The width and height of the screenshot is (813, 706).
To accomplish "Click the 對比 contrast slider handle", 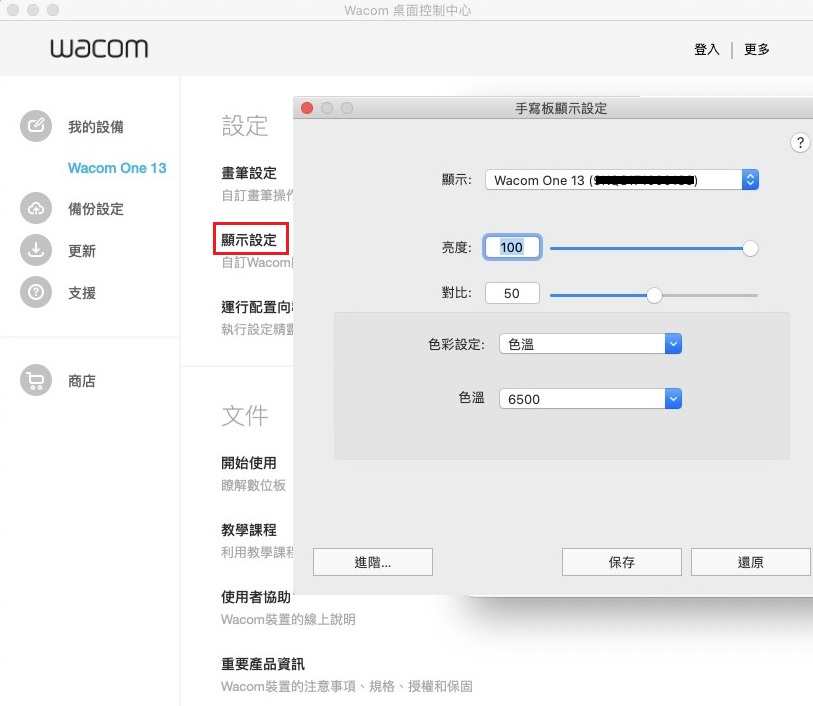I will 654,295.
